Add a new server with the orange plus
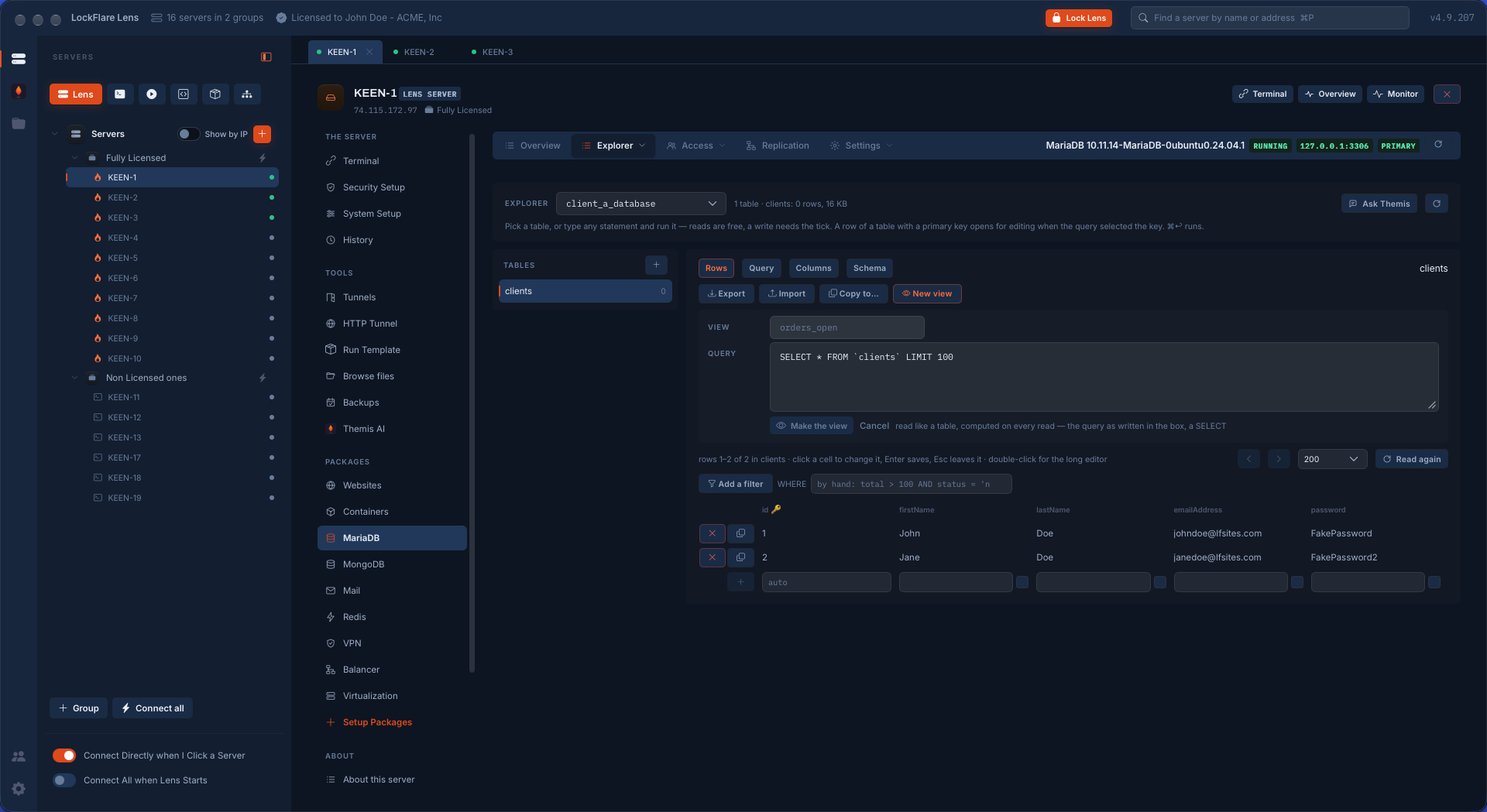1487x812 pixels. pyautogui.click(x=263, y=134)
